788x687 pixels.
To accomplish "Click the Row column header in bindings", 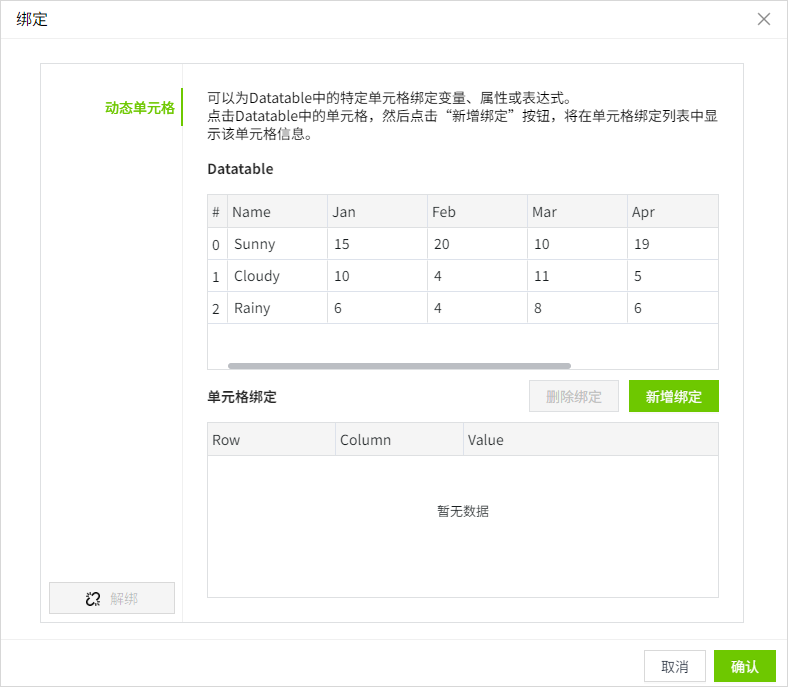I will tap(271, 440).
